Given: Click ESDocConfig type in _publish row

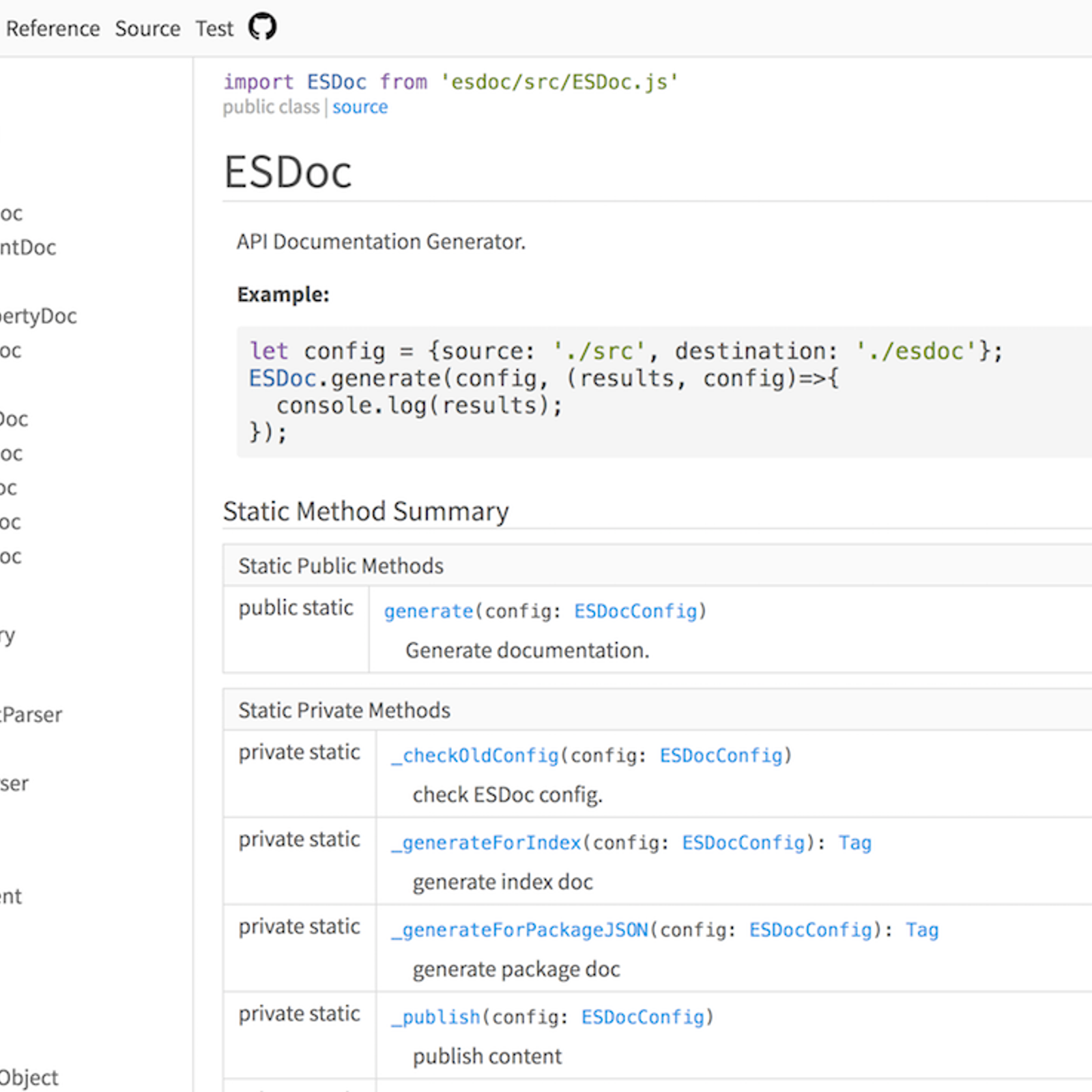Looking at the screenshot, I should click(x=642, y=1017).
